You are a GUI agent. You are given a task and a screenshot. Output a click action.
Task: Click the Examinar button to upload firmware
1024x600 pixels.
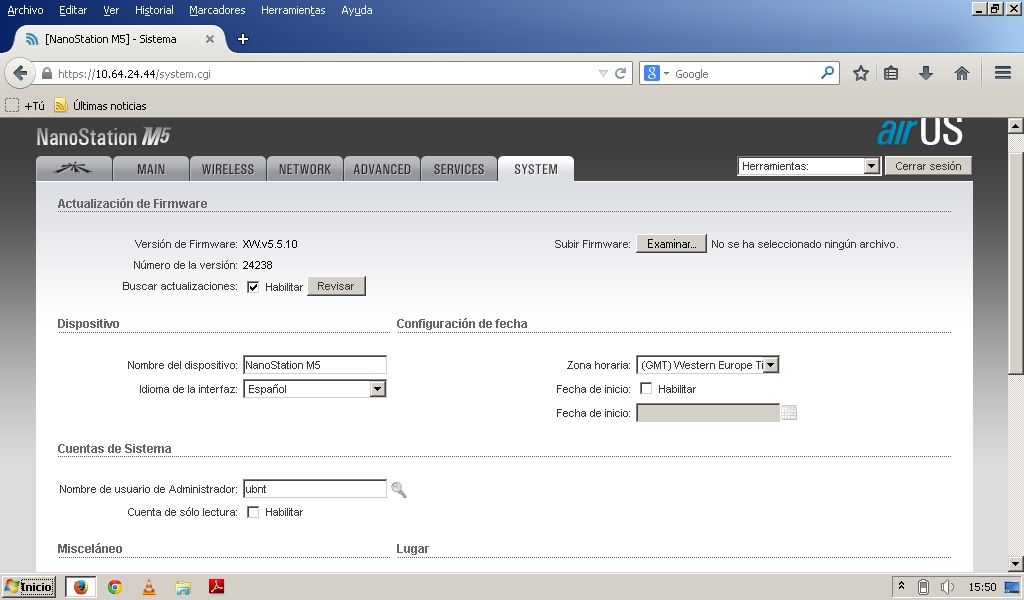click(x=670, y=244)
